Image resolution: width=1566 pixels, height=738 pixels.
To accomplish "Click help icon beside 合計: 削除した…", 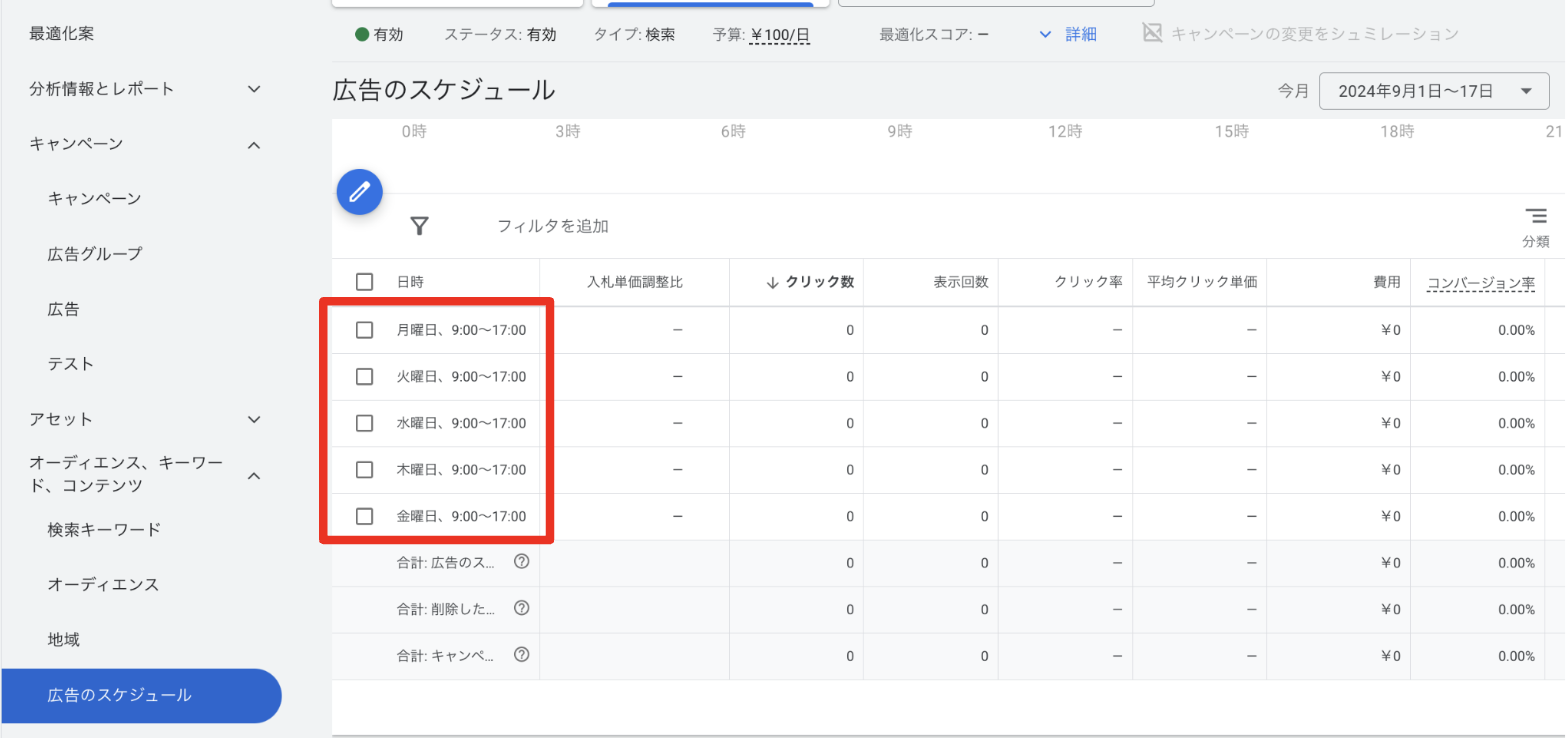I will (x=521, y=609).
